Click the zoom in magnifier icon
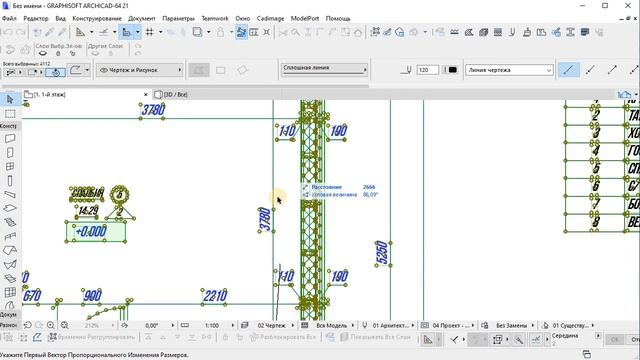Screen dimensions: 640x360 click(x=51, y=325)
